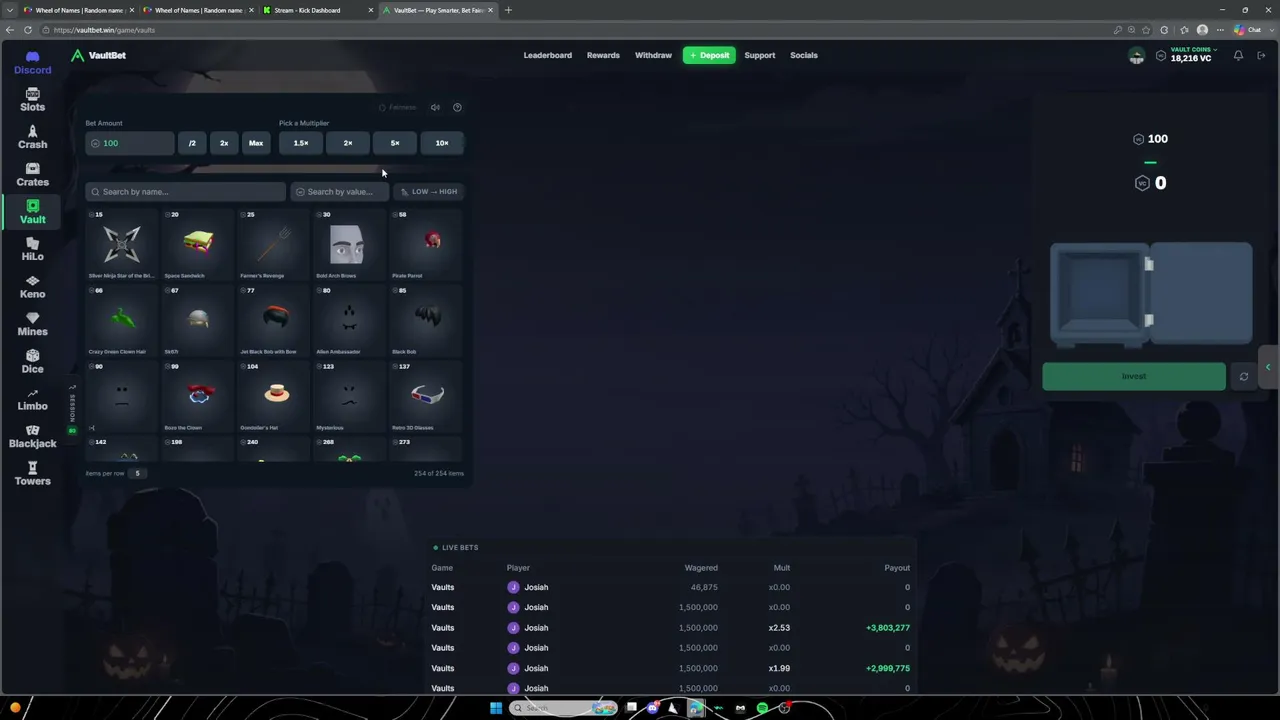The image size is (1280, 720).
Task: Open Fairness settings
Action: (x=398, y=107)
